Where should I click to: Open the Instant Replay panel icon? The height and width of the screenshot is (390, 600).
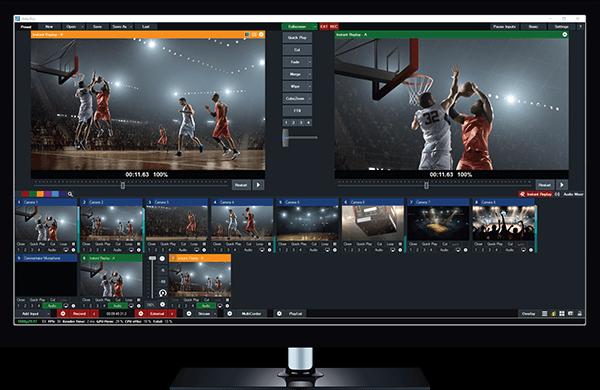point(522,194)
